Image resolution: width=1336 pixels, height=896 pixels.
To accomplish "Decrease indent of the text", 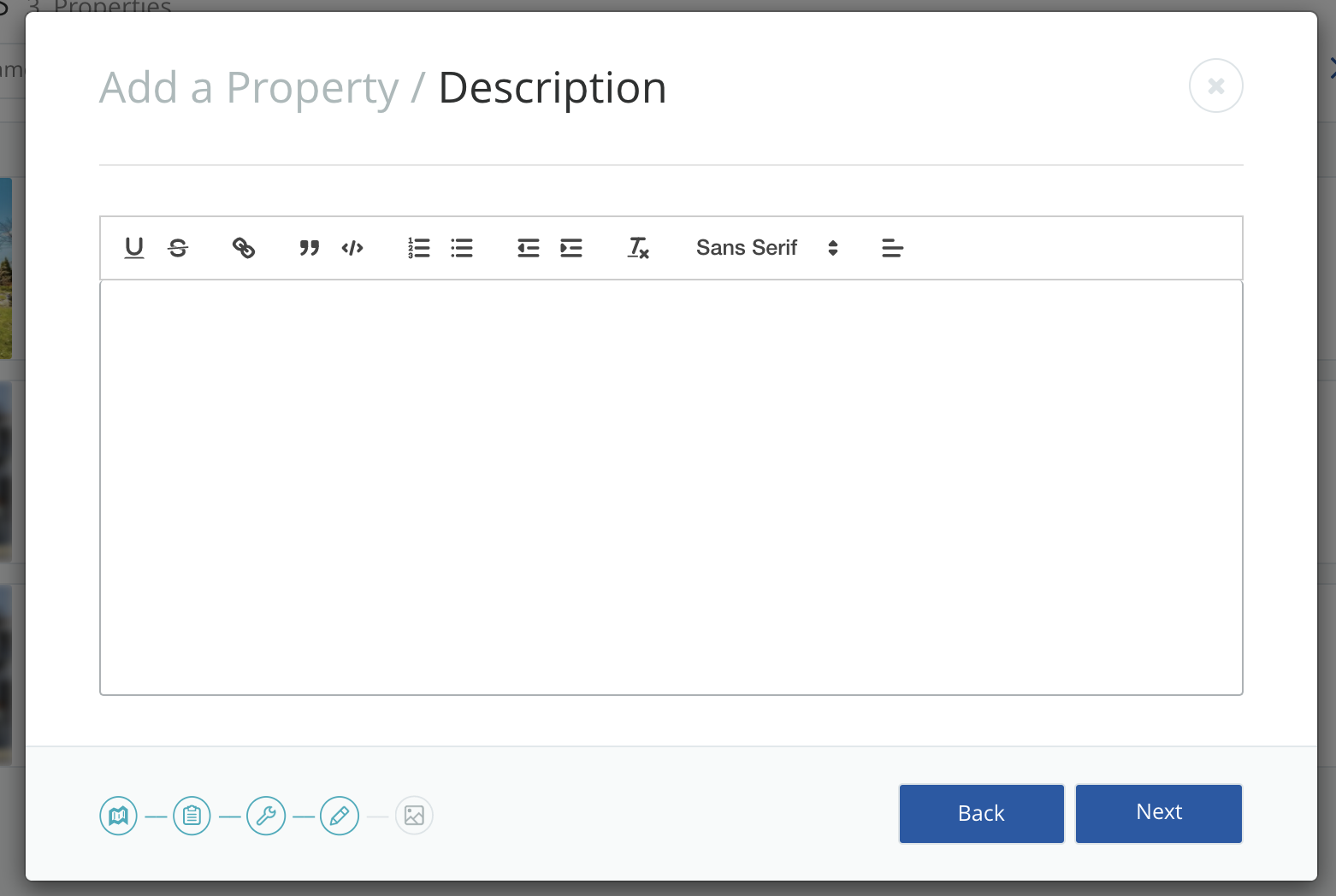I will coord(528,248).
